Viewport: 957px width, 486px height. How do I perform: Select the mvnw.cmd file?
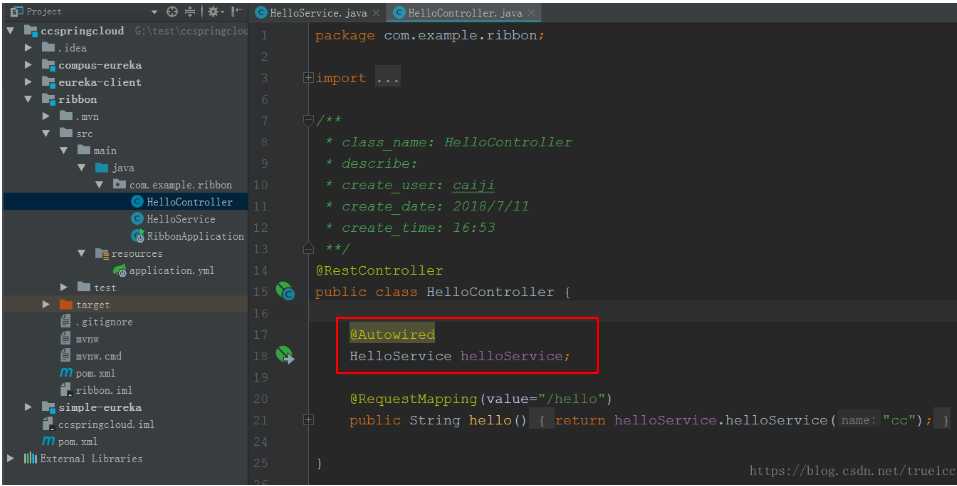[x=98, y=355]
